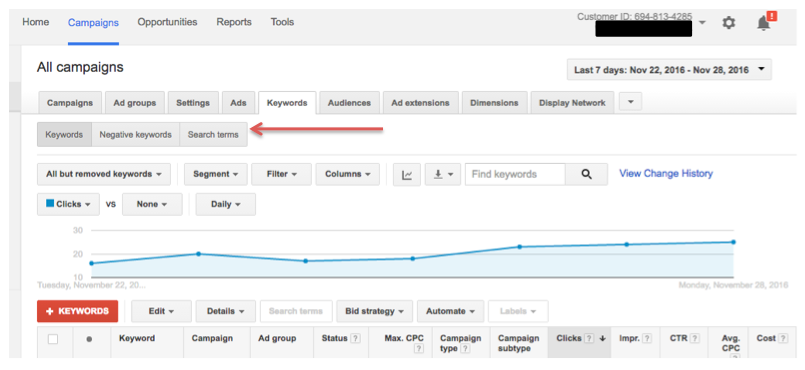Click the search magnifier button

[x=586, y=174]
